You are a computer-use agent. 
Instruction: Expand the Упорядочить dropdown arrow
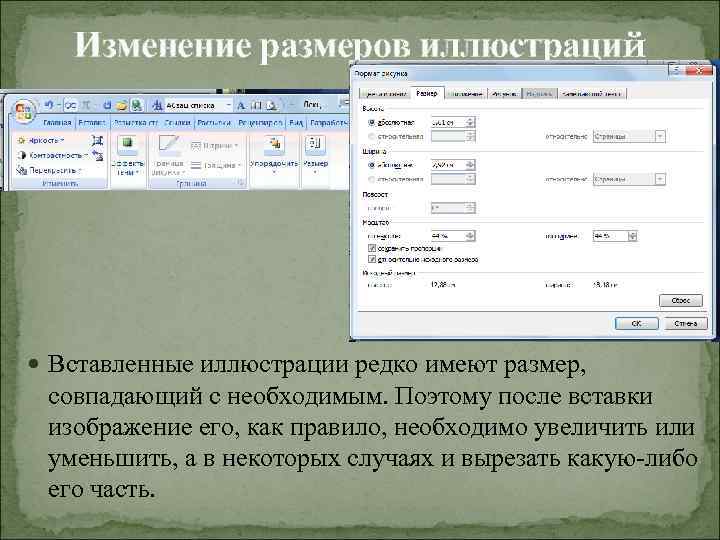(x=274, y=173)
